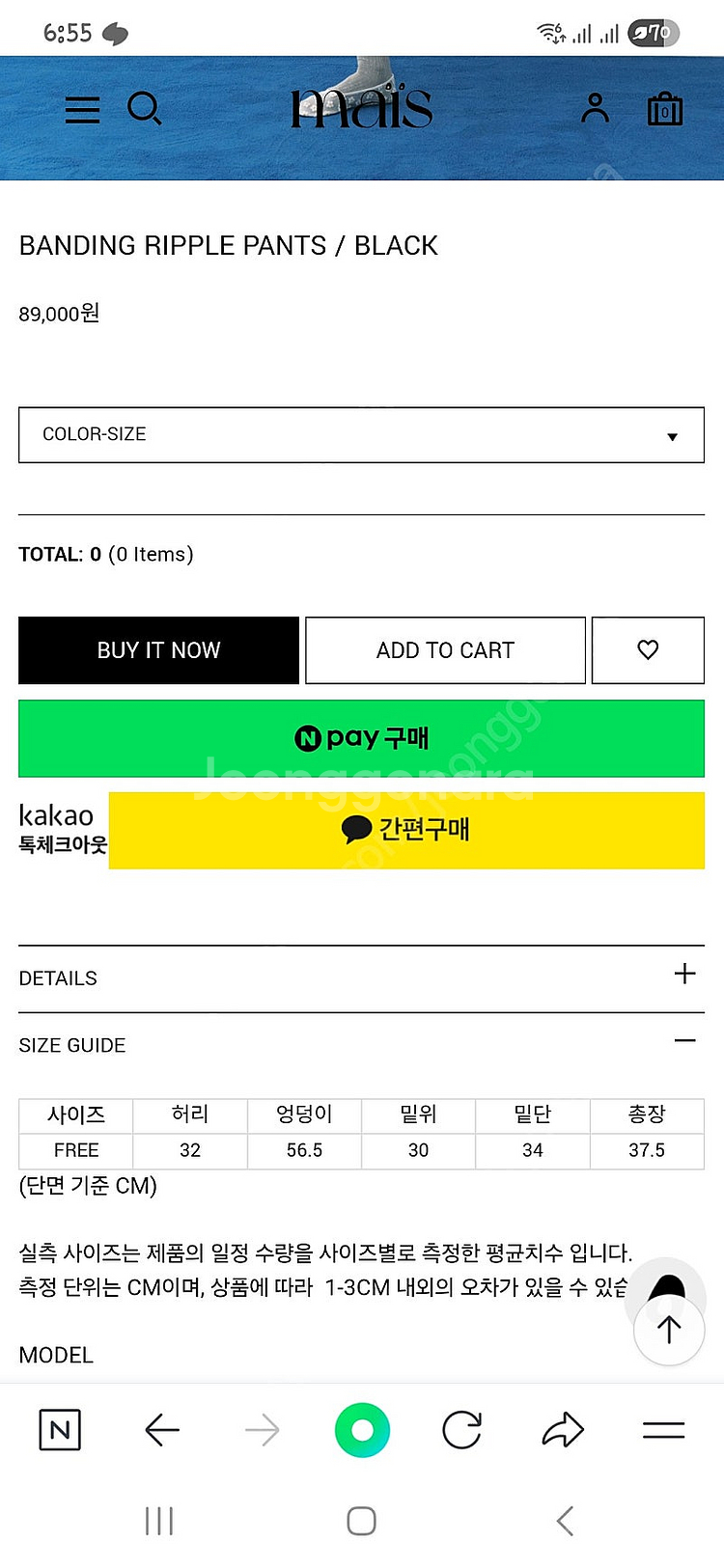Tap the yellow Kakao easy purchase button
724x1568 pixels.
coord(406,830)
